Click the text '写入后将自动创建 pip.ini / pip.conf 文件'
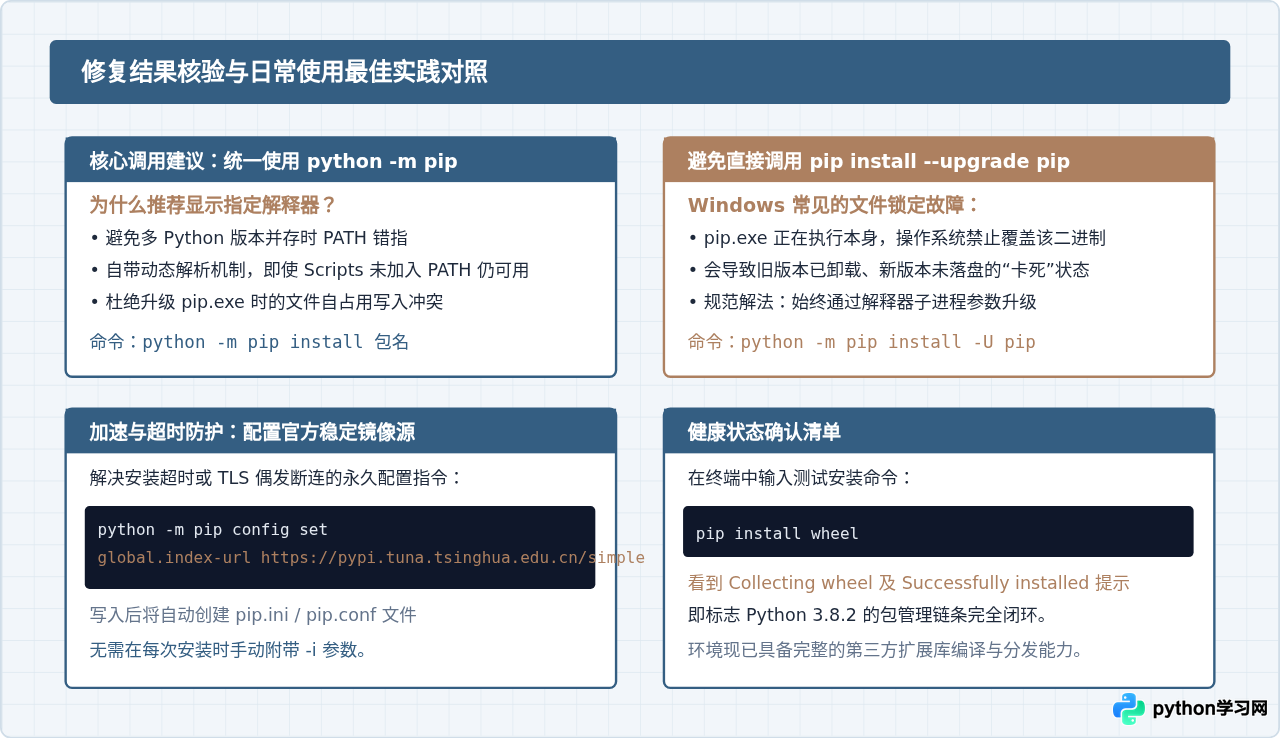The height and width of the screenshot is (738, 1280). (253, 615)
